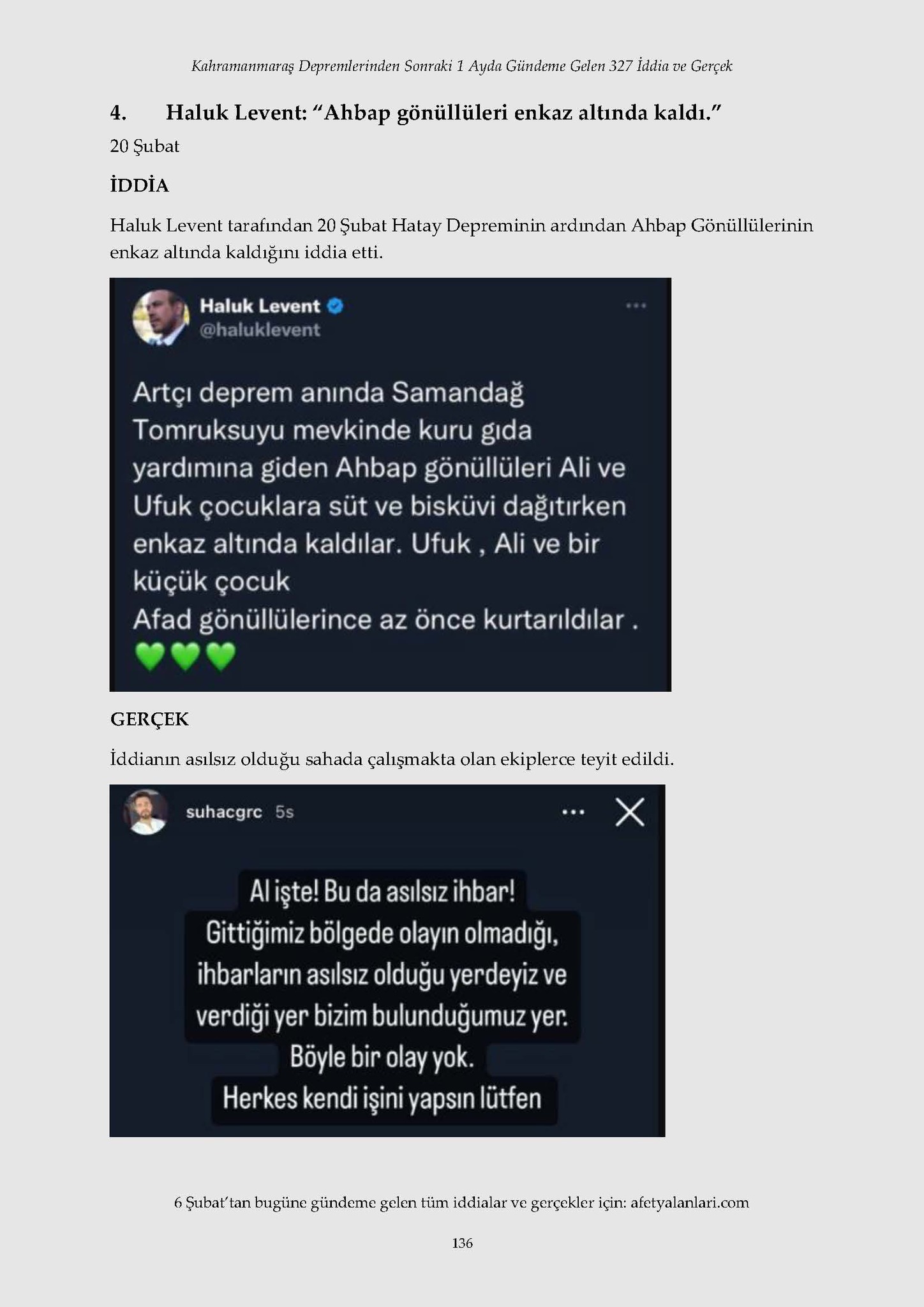Click the Haluk Levent display name
This screenshot has width=924, height=1307.
[x=260, y=306]
